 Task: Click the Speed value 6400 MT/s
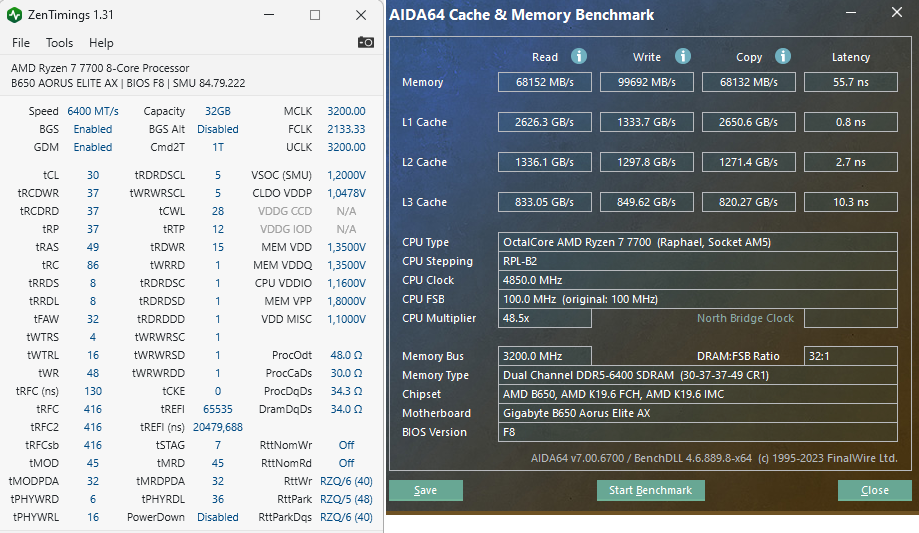[93, 111]
